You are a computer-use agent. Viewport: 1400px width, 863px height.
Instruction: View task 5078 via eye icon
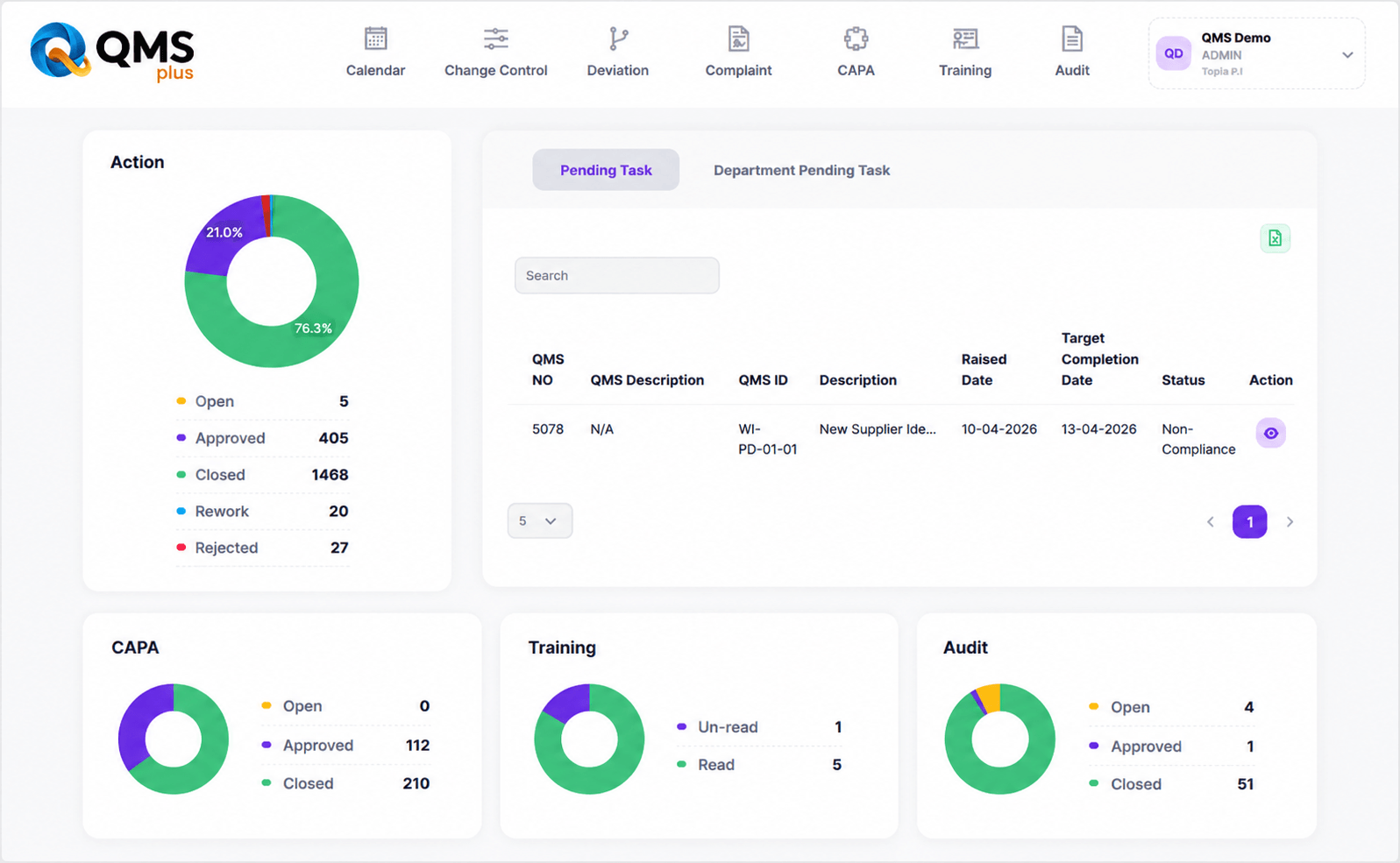click(1270, 433)
